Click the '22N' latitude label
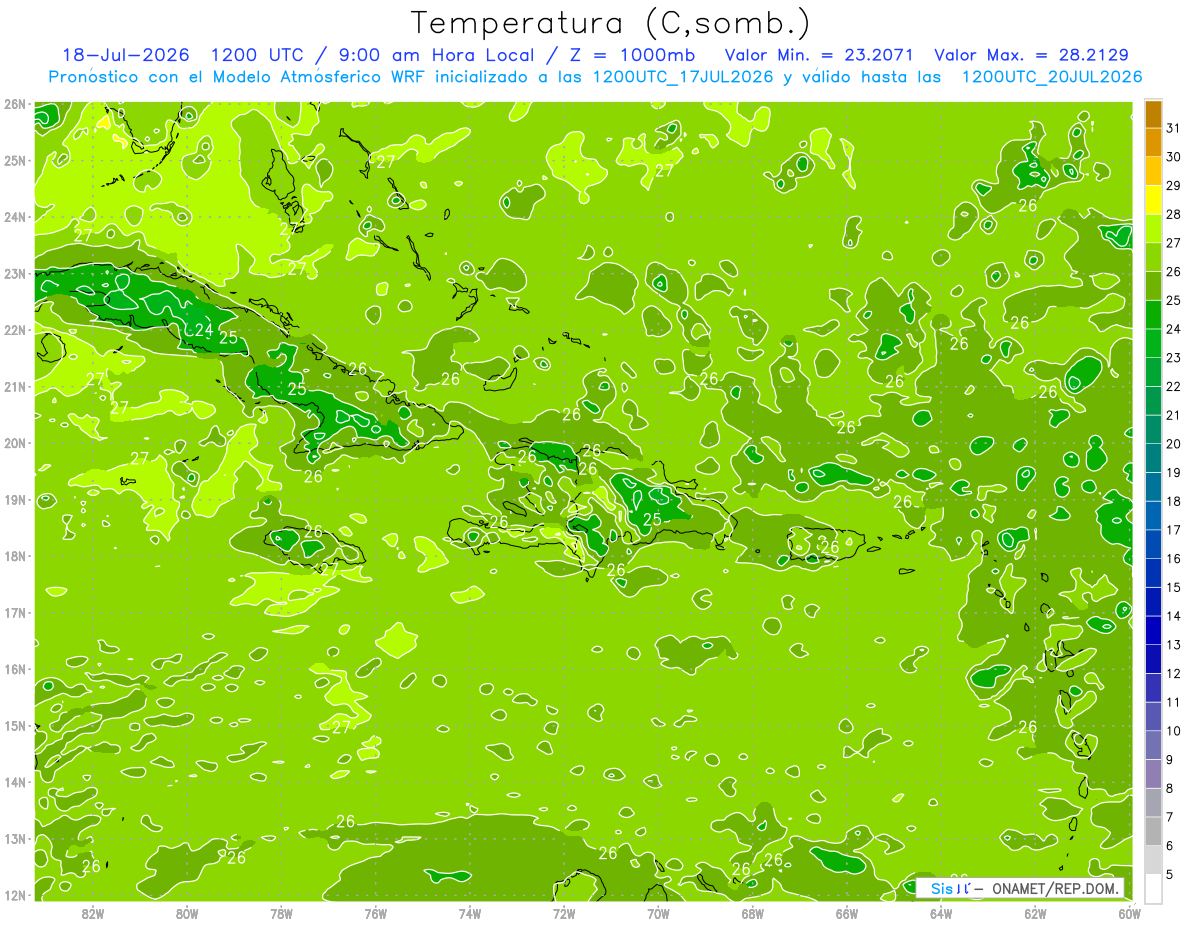Screen dimensions: 1200x927 pyautogui.click(x=14, y=330)
